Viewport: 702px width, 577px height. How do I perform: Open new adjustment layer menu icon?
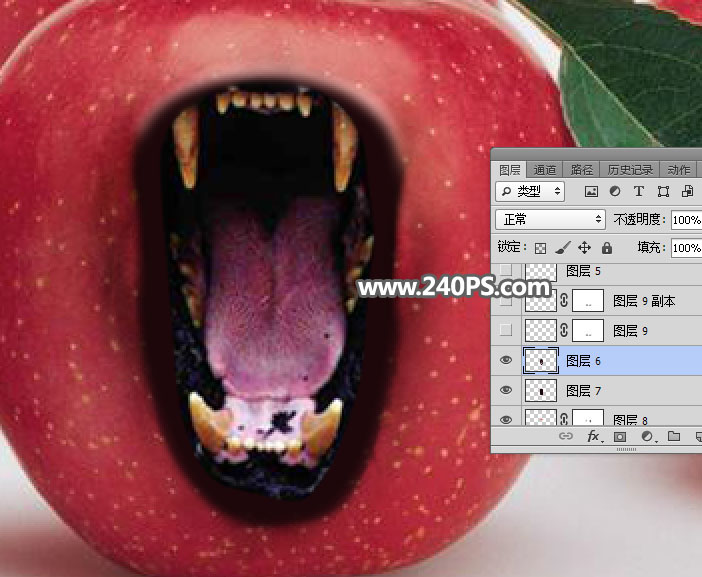[647, 436]
